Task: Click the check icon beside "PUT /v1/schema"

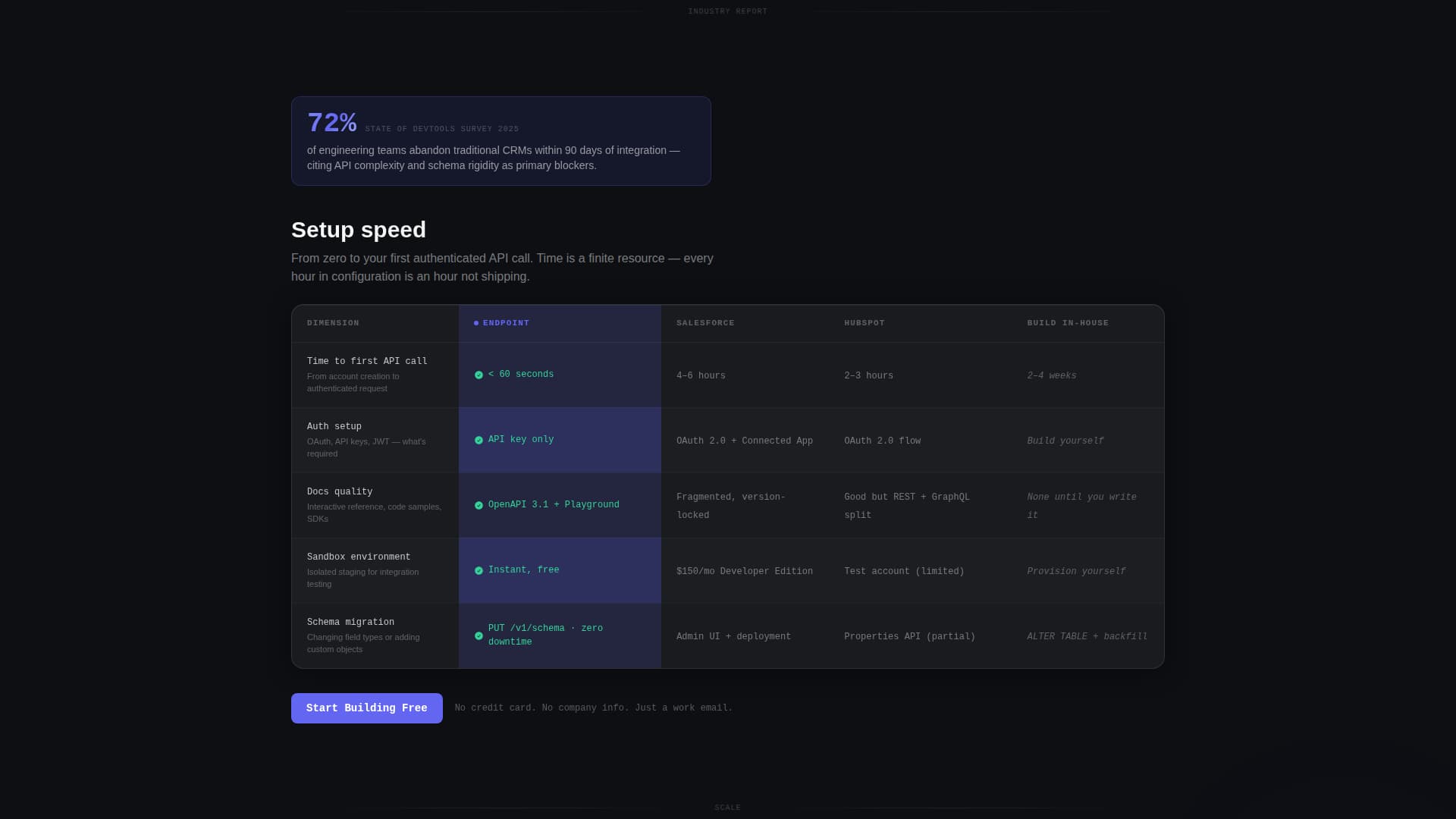Action: pyautogui.click(x=479, y=636)
